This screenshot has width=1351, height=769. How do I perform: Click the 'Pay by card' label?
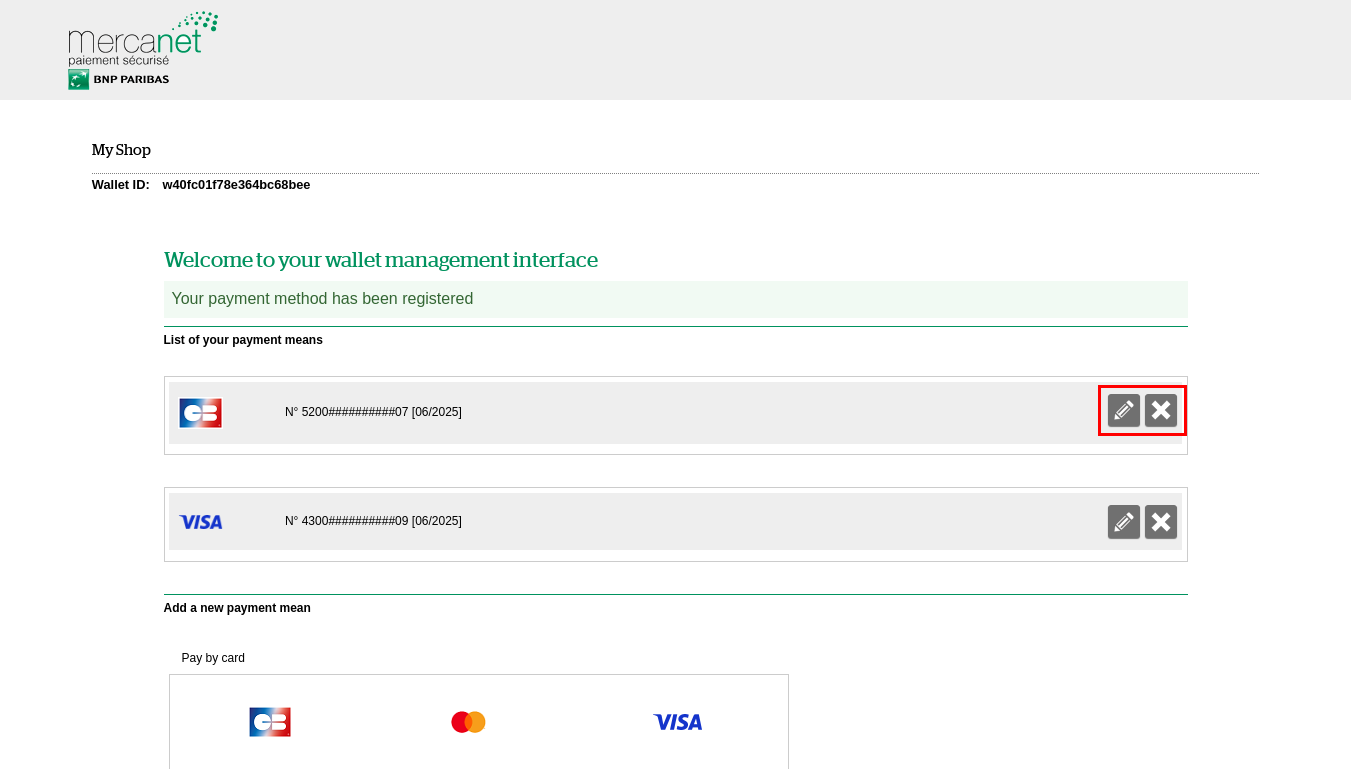pyautogui.click(x=213, y=658)
